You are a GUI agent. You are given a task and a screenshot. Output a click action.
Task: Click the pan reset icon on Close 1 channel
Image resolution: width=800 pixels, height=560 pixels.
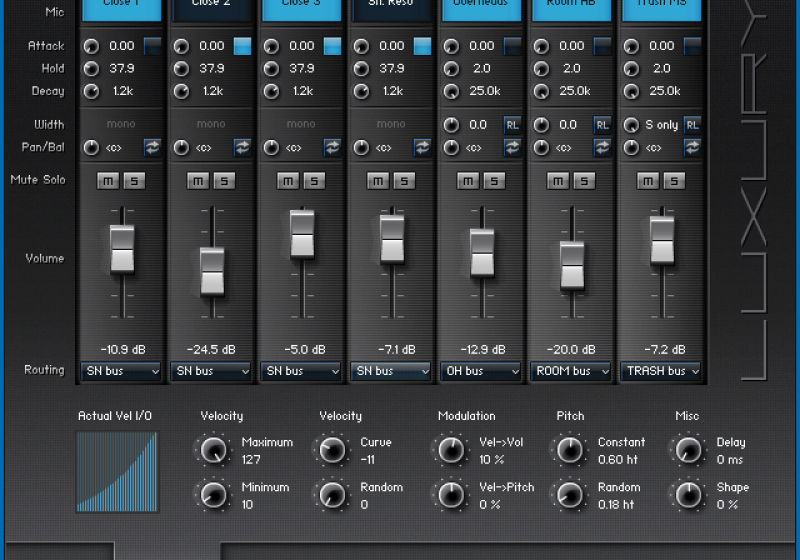tap(153, 148)
